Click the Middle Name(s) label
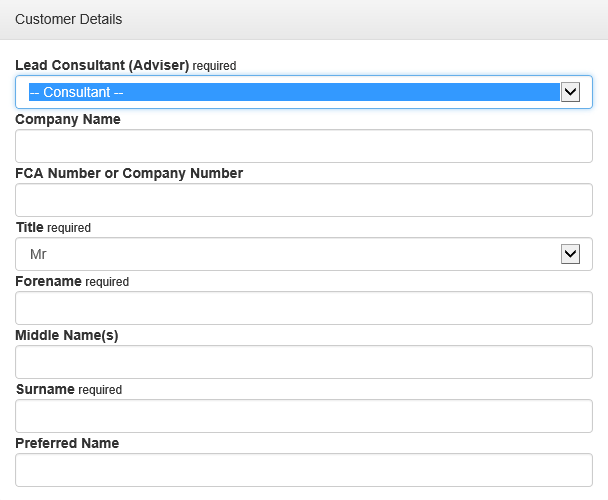The image size is (608, 500). 67,335
